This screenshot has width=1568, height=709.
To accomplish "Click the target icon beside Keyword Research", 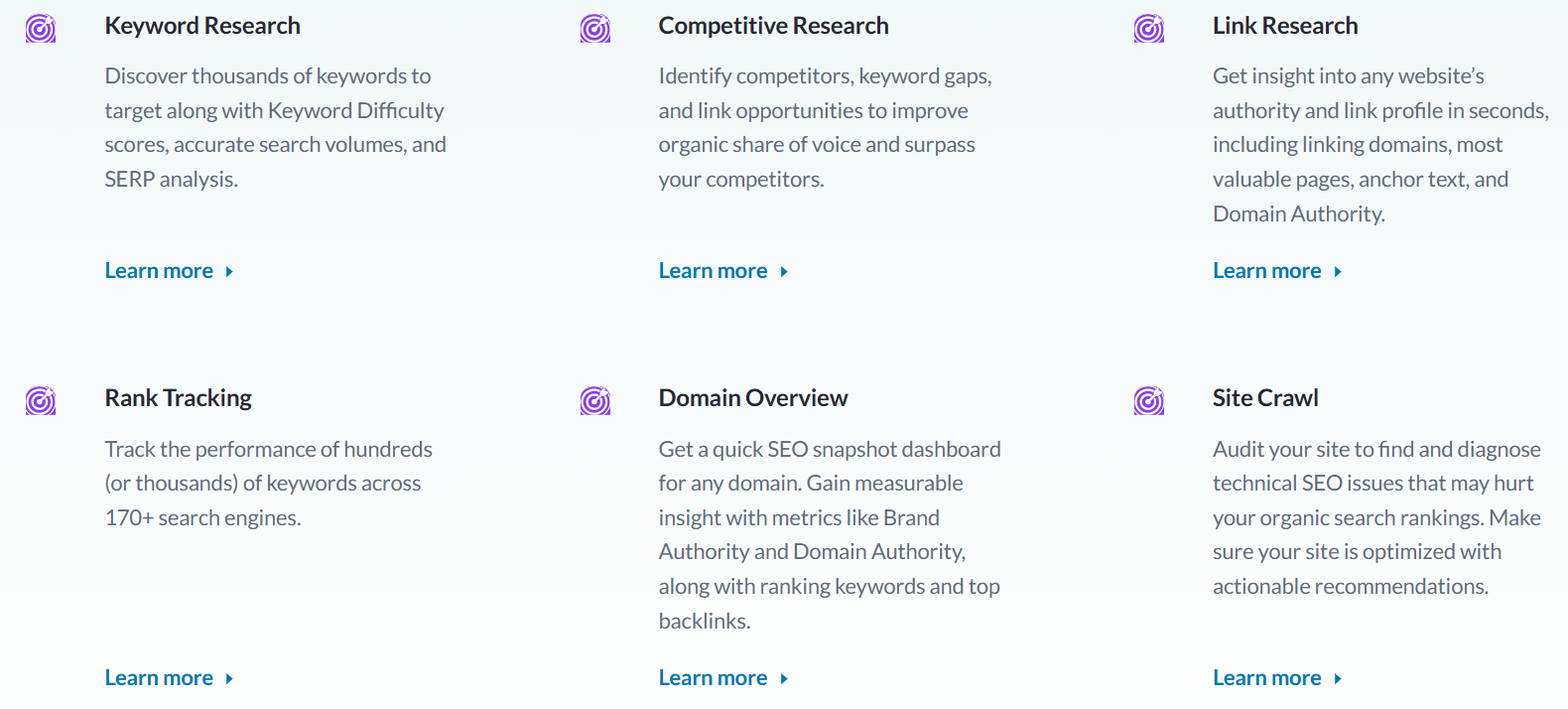I will click(41, 29).
